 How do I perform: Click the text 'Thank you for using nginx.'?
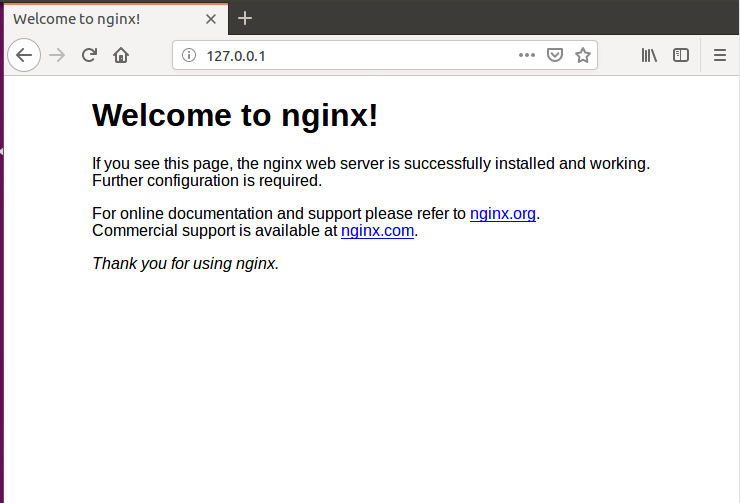click(x=185, y=263)
